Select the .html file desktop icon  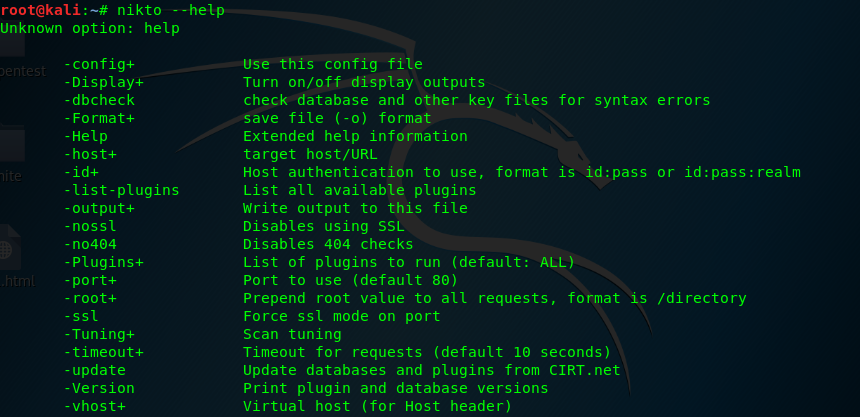coord(14,255)
